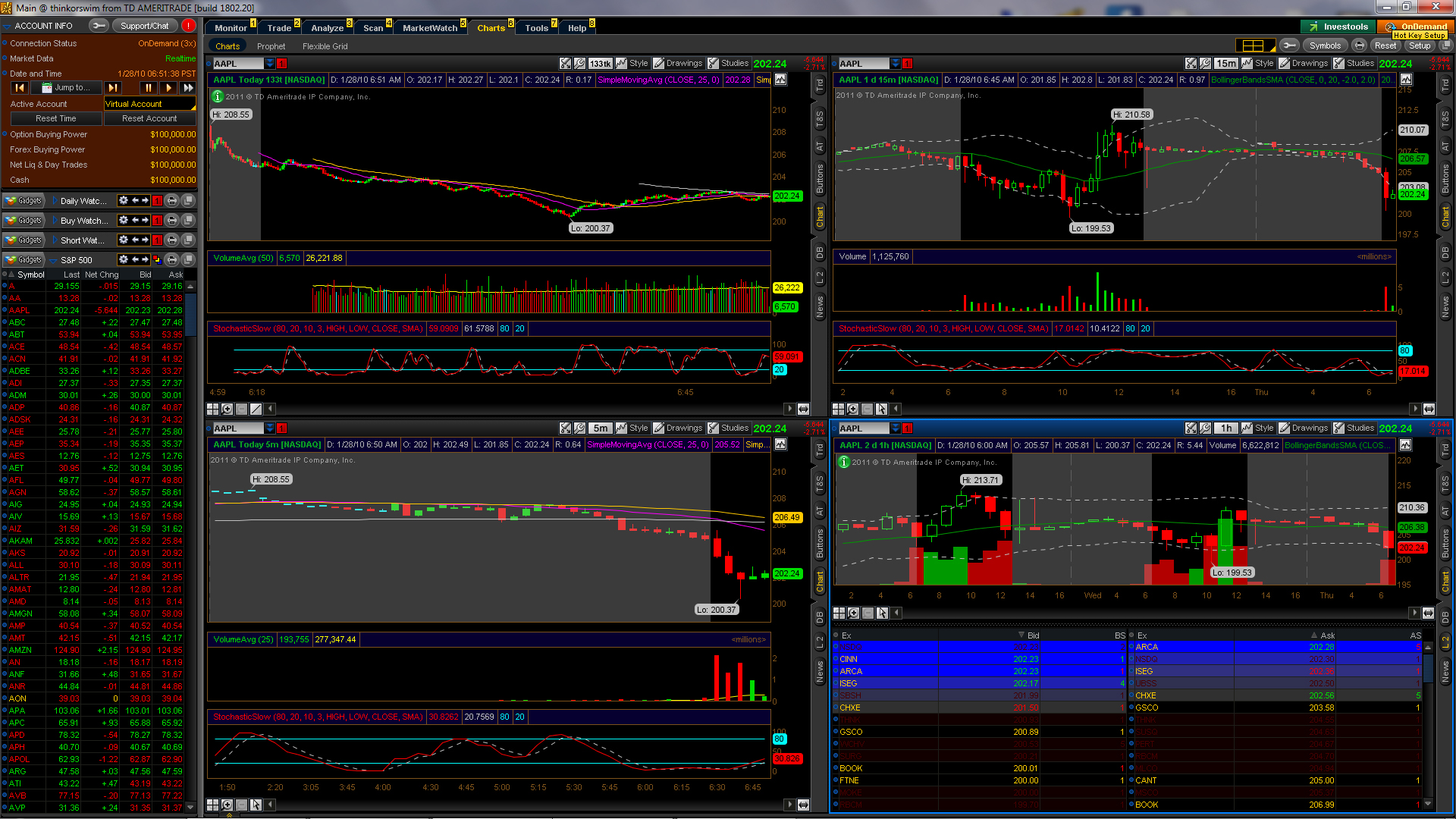
Task: Expand the Short Watchlist gadget
Action: (55, 240)
